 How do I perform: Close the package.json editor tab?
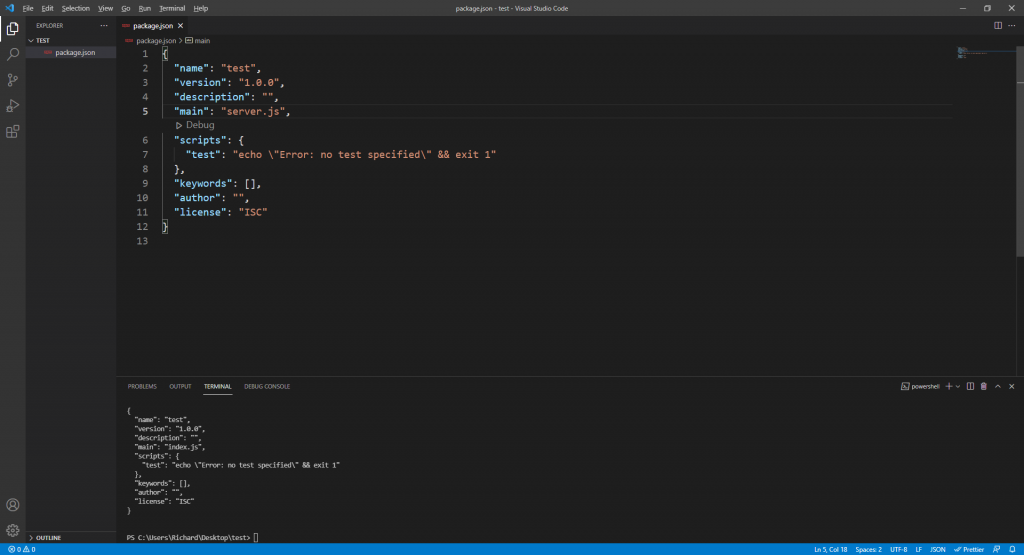click(x=180, y=25)
